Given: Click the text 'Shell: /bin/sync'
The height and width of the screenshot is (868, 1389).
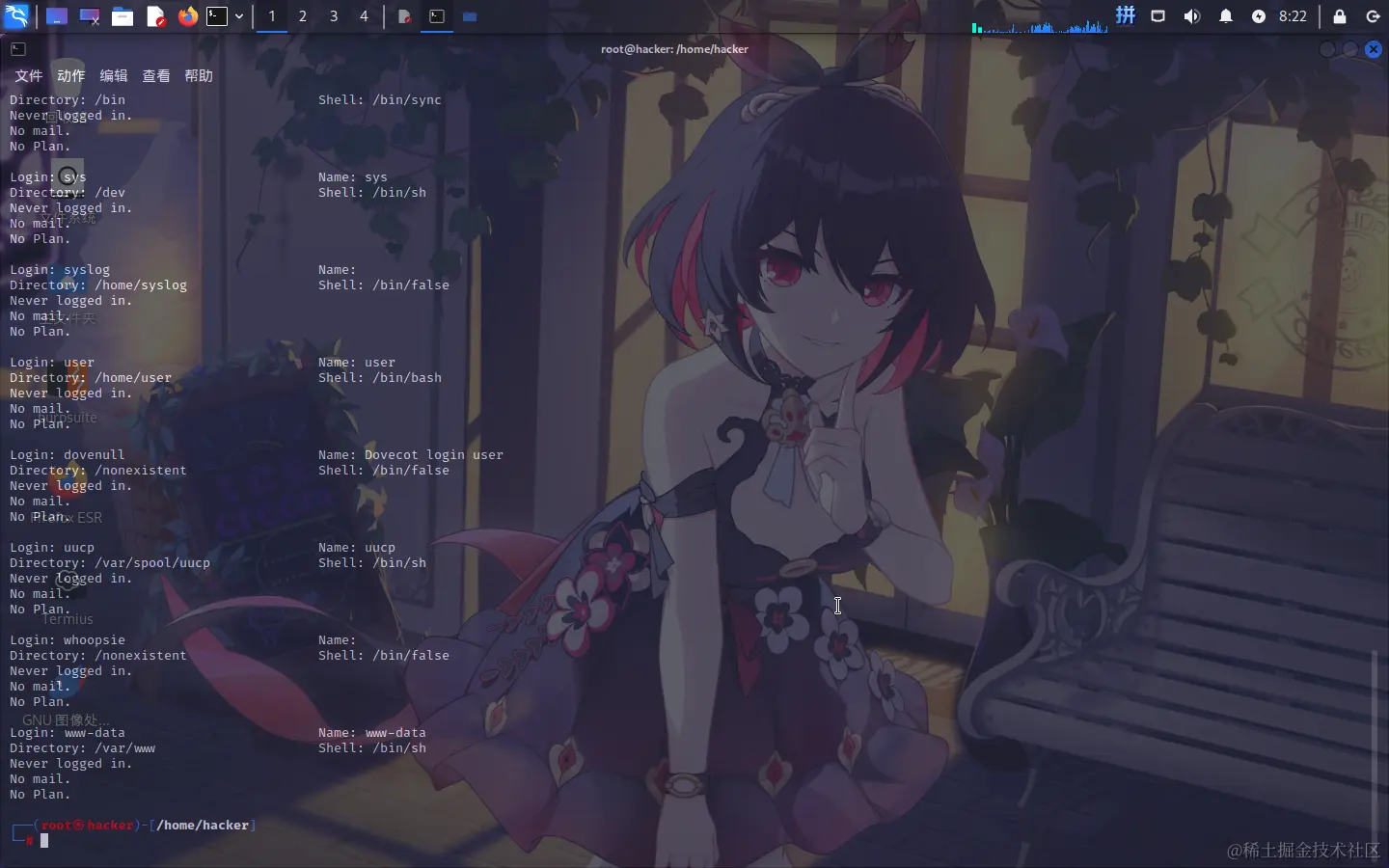Looking at the screenshot, I should (380, 100).
